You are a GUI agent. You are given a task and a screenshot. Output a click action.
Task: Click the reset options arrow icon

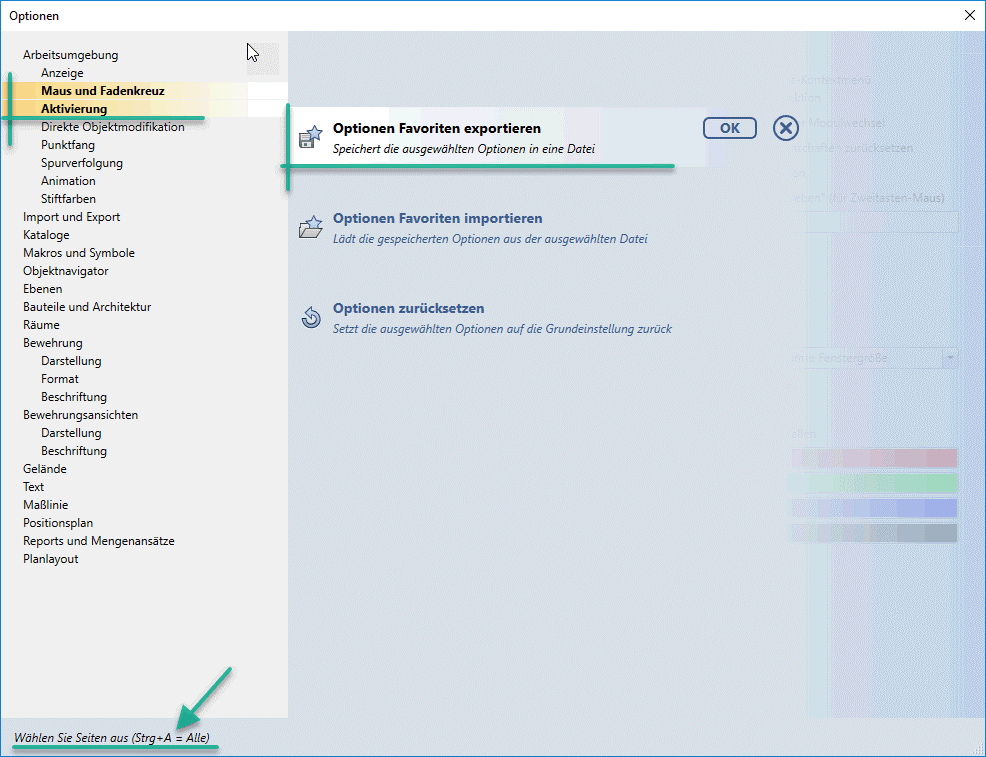311,318
